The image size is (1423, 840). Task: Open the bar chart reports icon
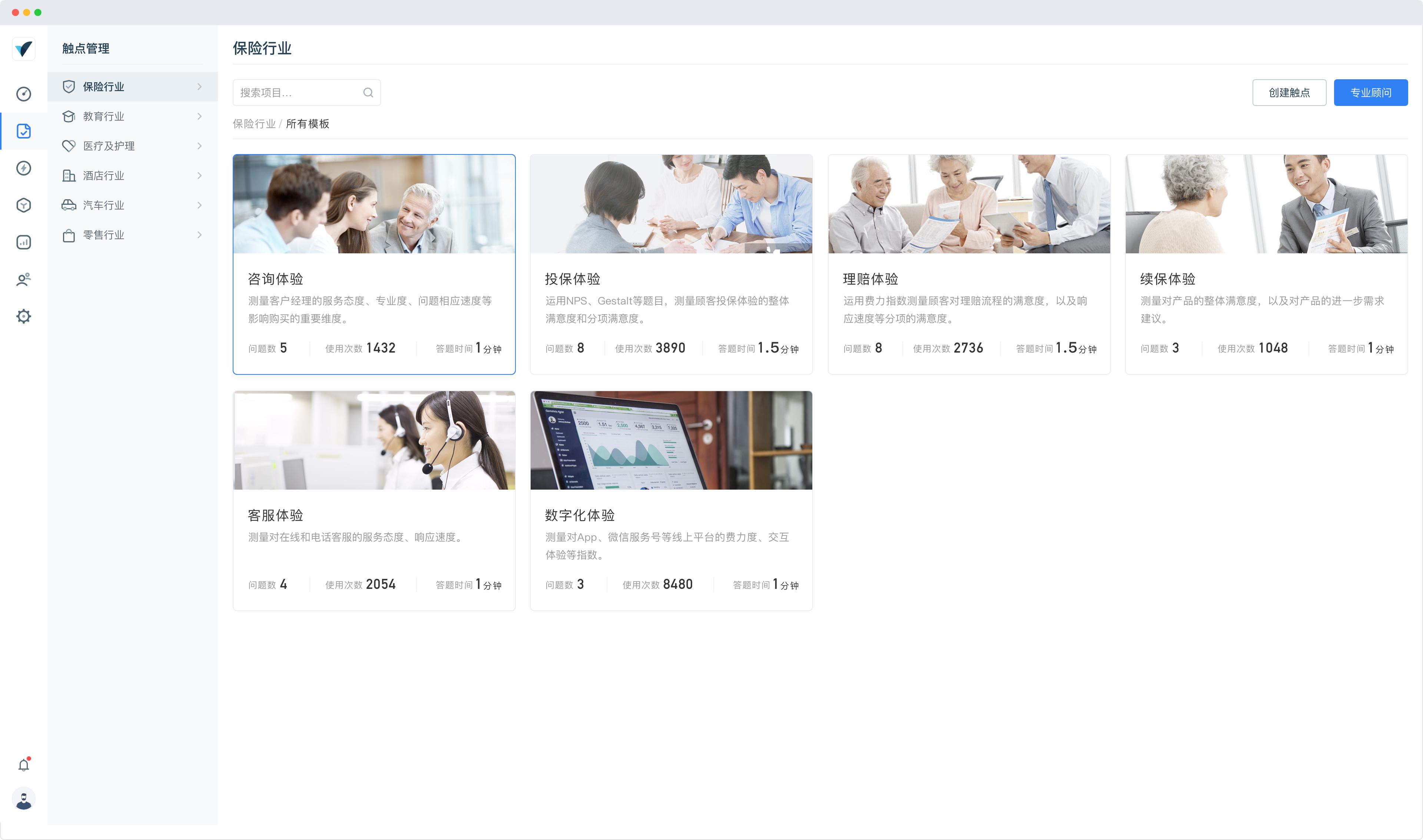[x=23, y=242]
